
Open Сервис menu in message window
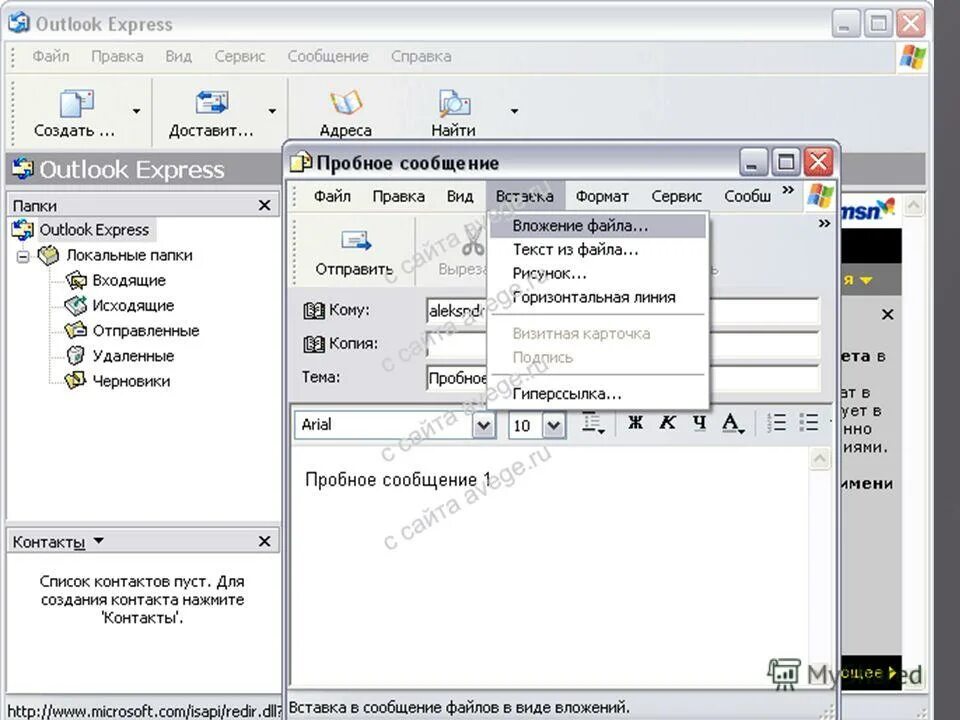pos(677,196)
